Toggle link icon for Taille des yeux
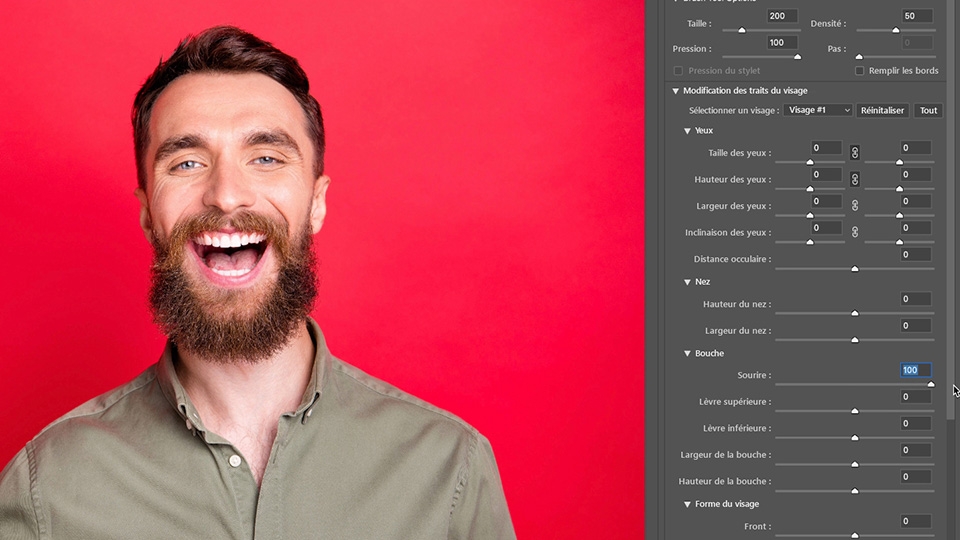Image resolution: width=960 pixels, height=540 pixels. point(855,152)
